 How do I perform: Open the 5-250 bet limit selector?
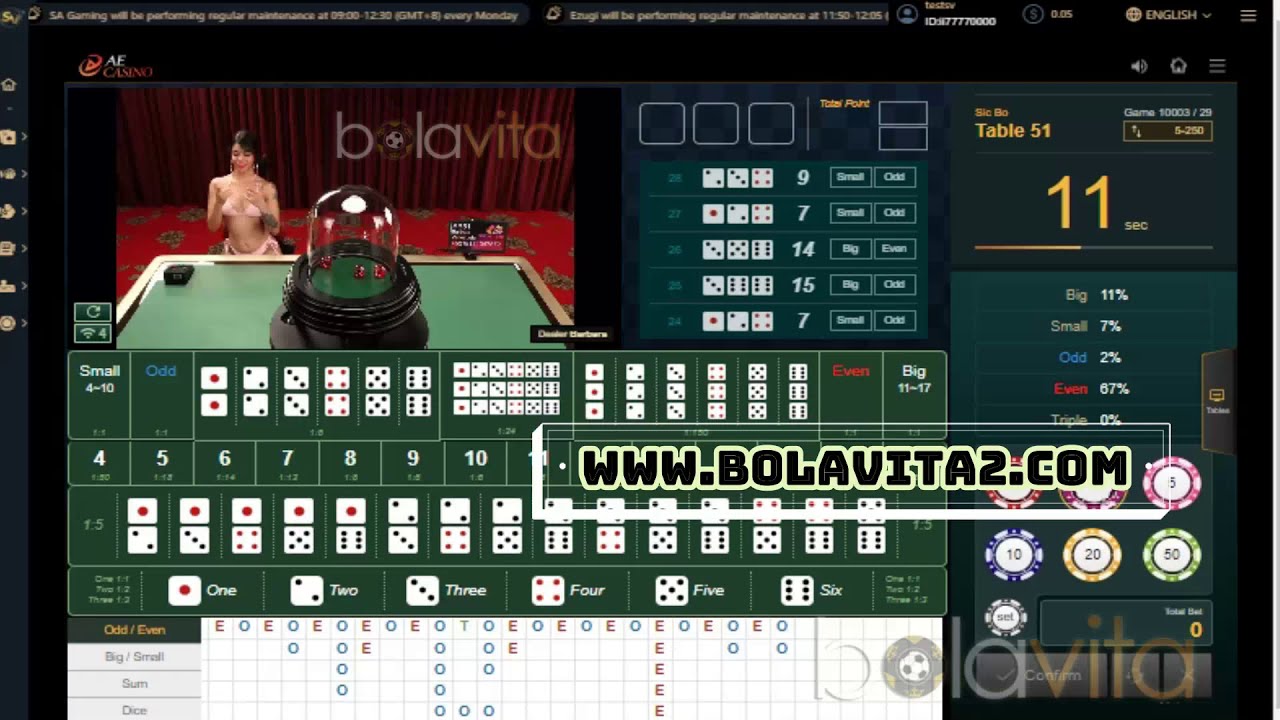[1168, 131]
